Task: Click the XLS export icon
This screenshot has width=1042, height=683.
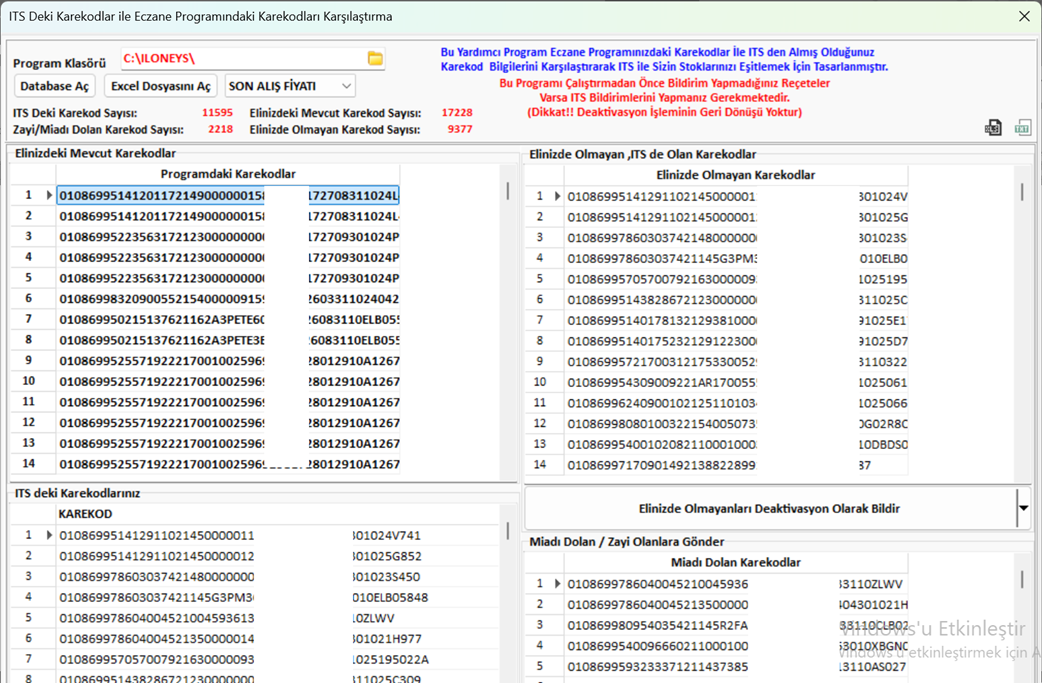Action: pos(993,128)
